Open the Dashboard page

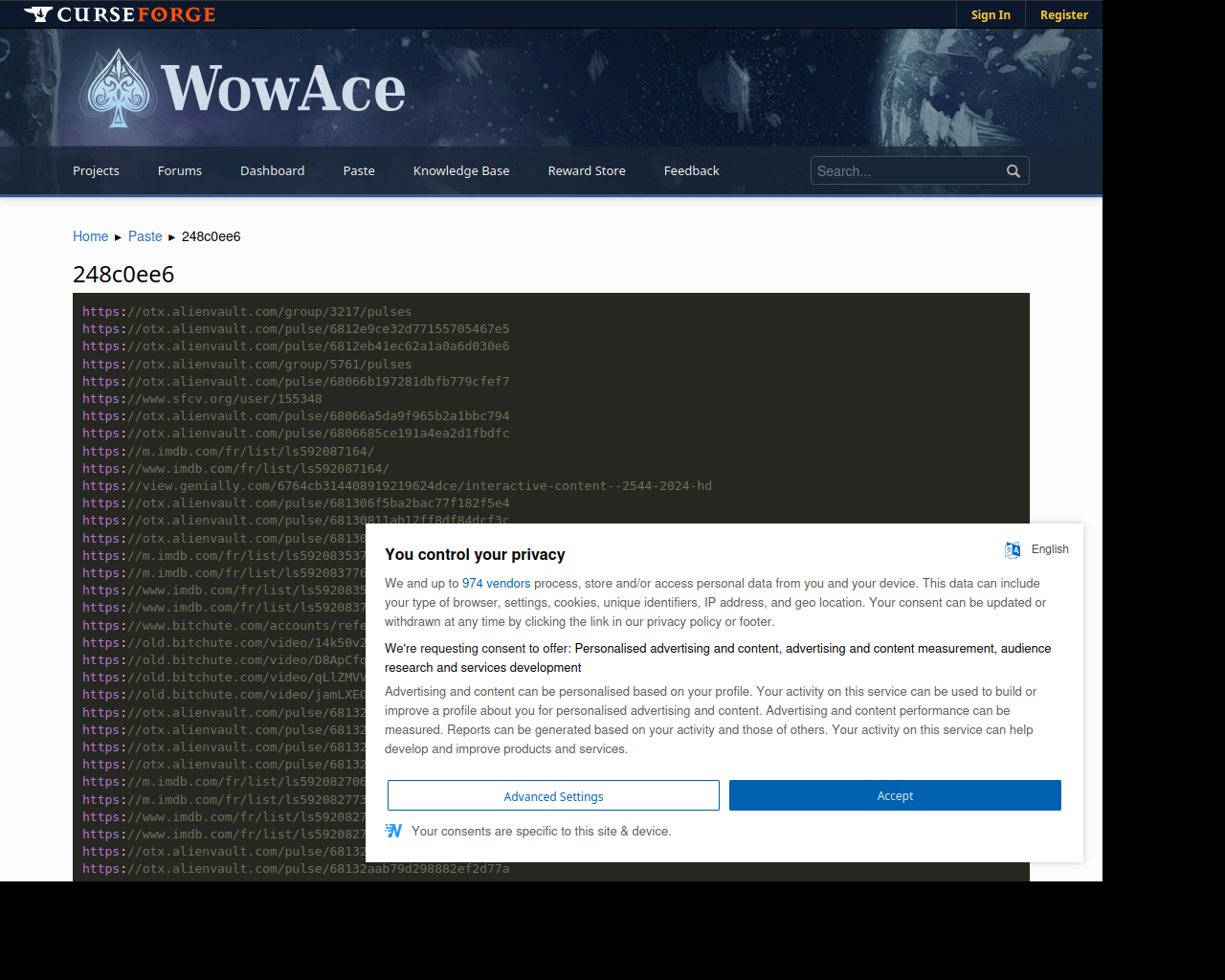tap(273, 171)
